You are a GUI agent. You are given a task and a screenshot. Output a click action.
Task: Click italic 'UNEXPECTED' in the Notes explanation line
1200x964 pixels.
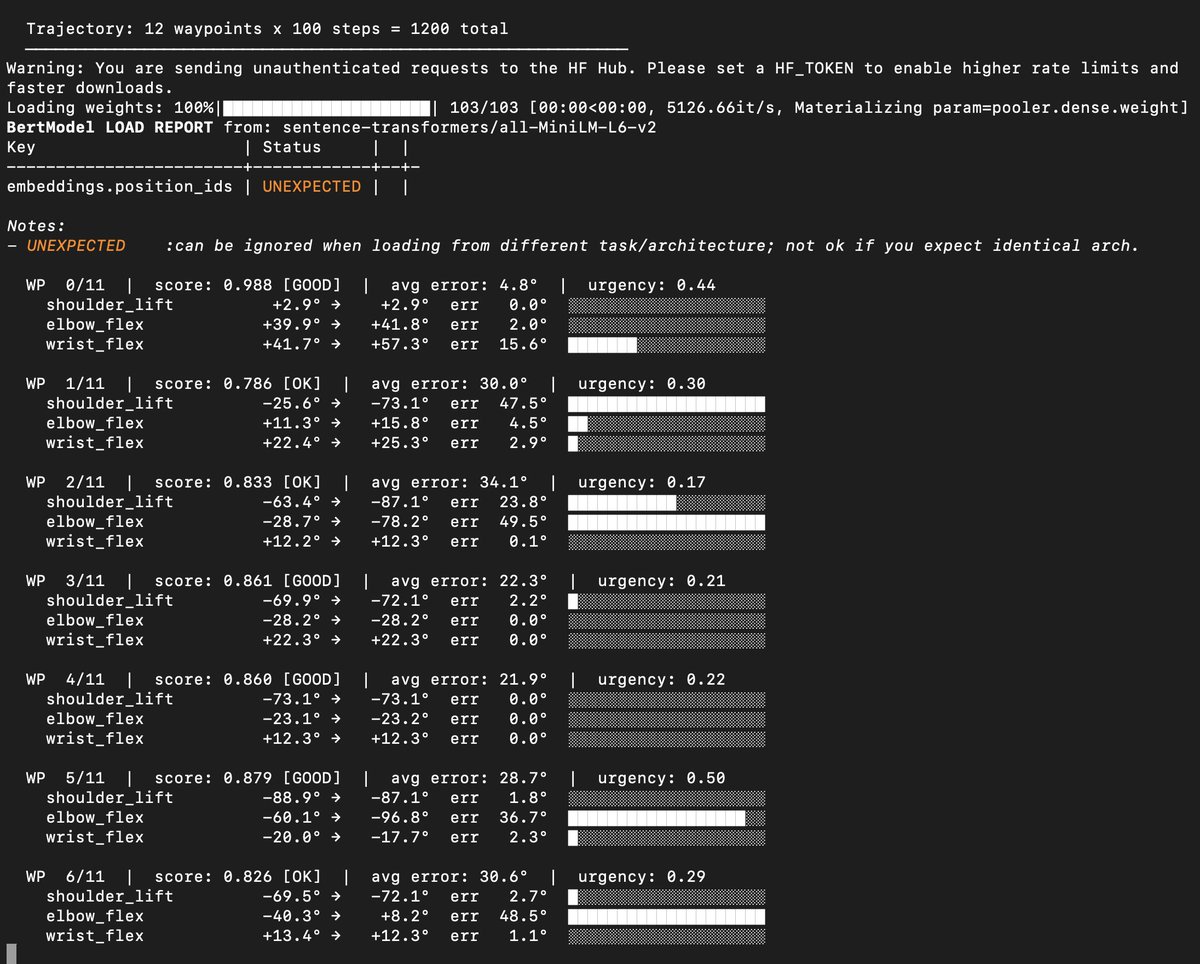[76, 245]
